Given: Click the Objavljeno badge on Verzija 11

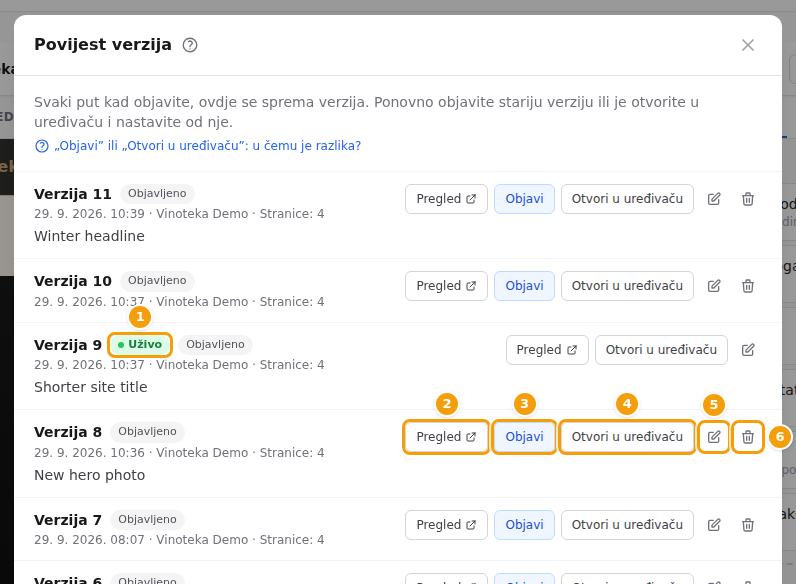Looking at the screenshot, I should coord(157,193).
